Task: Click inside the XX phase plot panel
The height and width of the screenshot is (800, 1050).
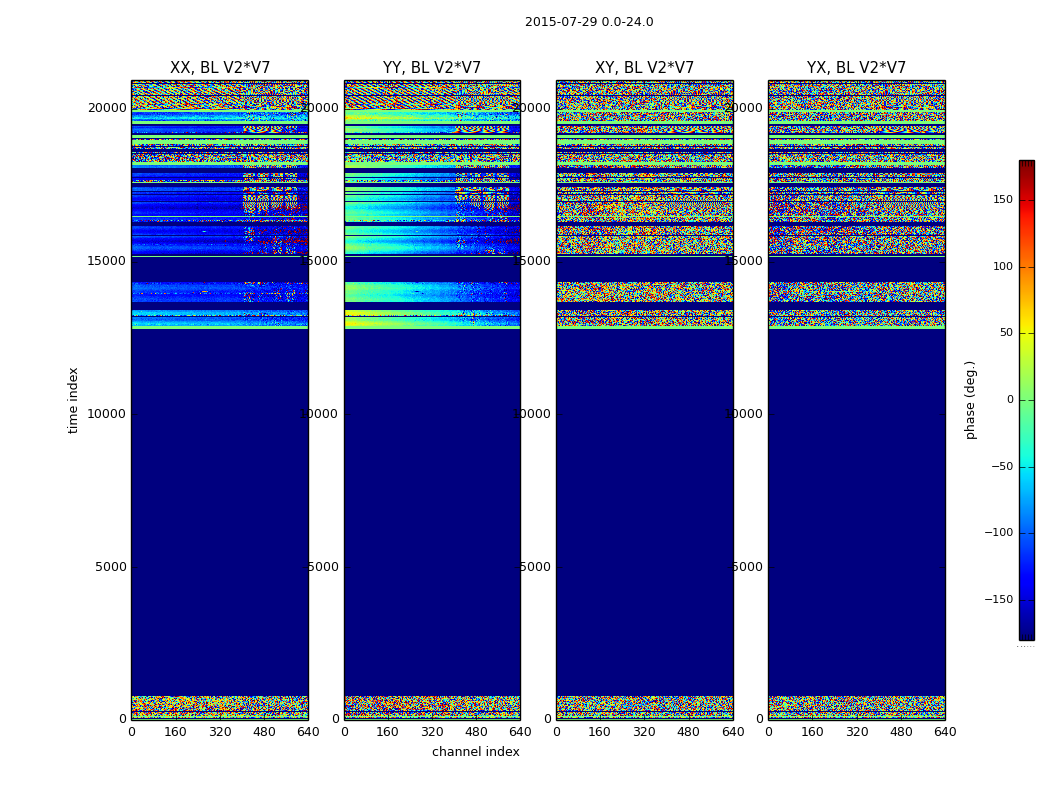Action: tap(220, 500)
